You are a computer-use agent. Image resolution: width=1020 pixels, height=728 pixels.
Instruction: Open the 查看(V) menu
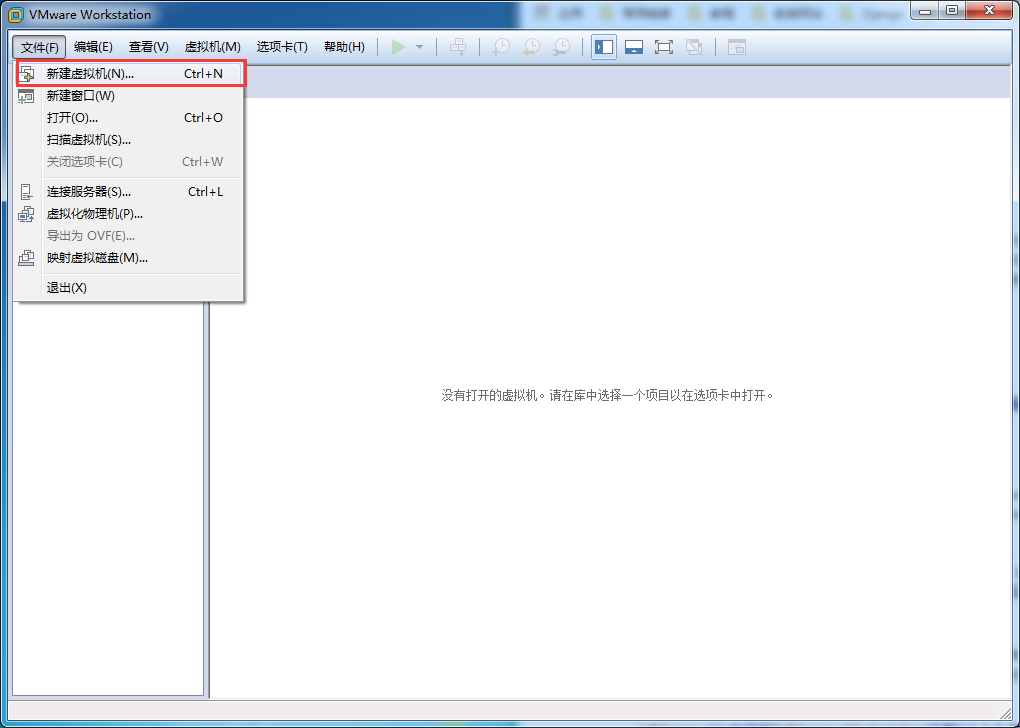click(x=148, y=47)
